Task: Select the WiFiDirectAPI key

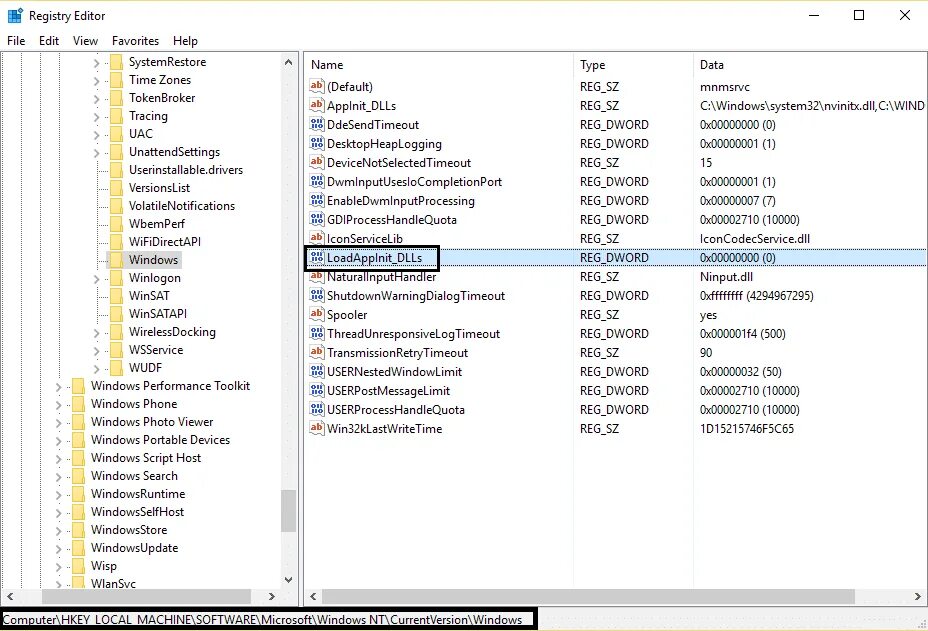Action: click(x=165, y=242)
